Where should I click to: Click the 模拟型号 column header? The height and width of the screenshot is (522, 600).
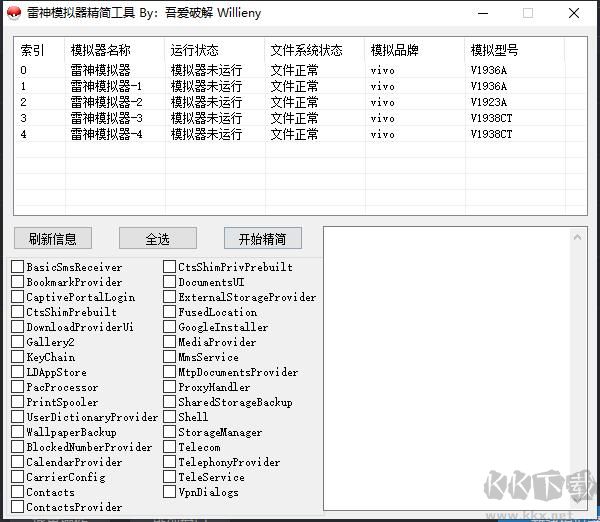point(515,50)
